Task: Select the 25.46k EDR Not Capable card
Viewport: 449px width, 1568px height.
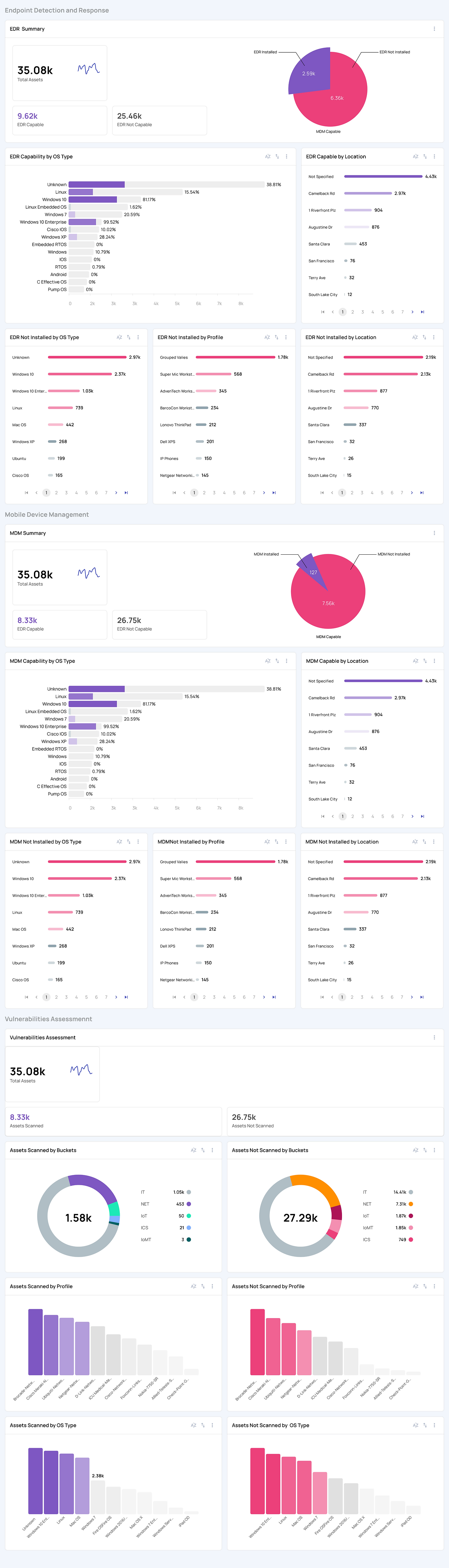Action: click(x=159, y=120)
